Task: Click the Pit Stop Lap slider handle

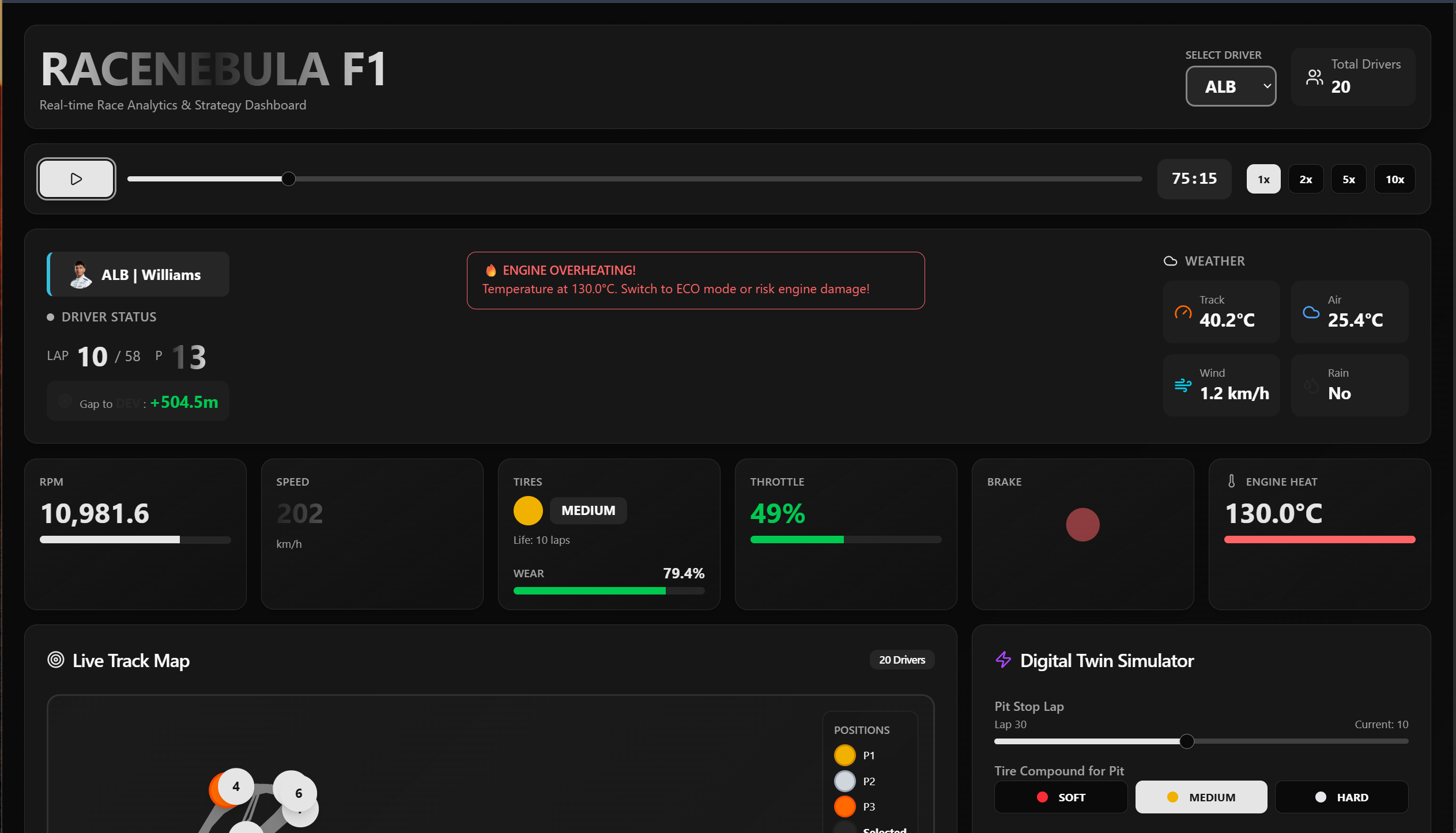Action: 1186,741
